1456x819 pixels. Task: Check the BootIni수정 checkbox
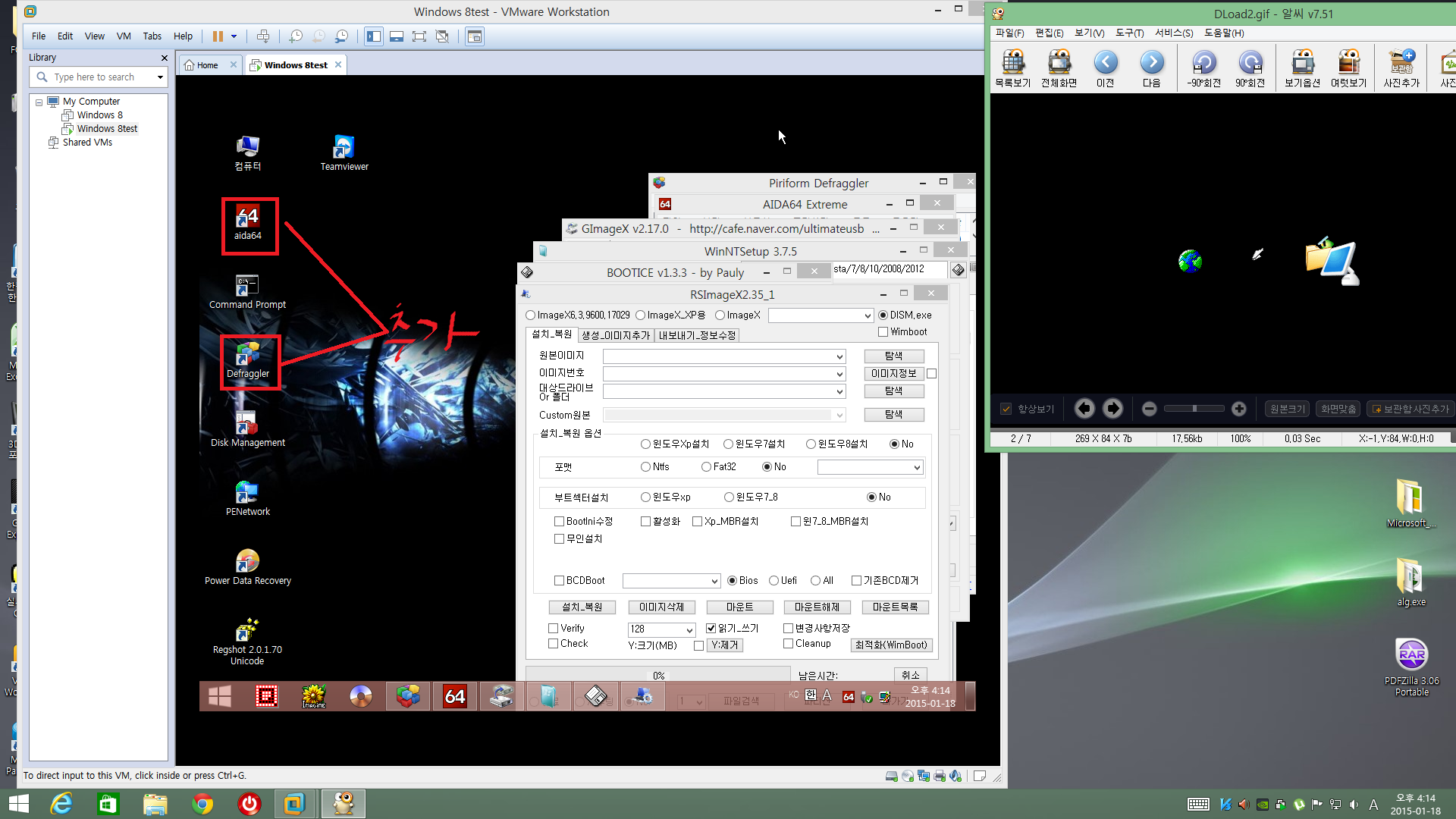coord(559,522)
